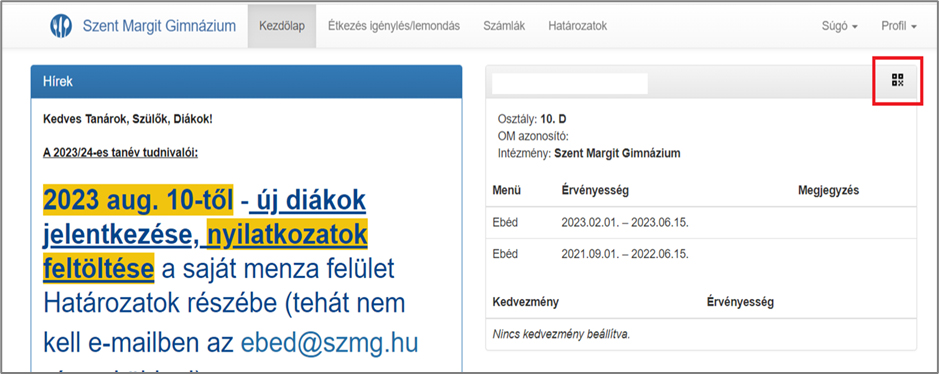Click the Osztály: 10. D line
939x374 pixels.
(532, 119)
